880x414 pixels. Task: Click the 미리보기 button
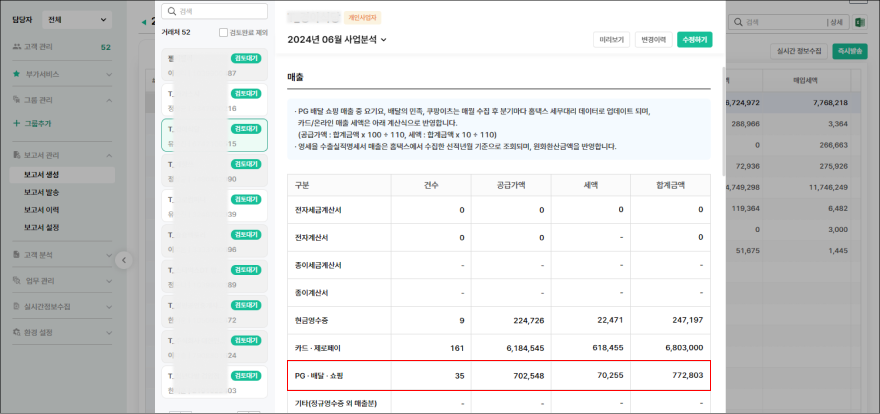click(611, 40)
